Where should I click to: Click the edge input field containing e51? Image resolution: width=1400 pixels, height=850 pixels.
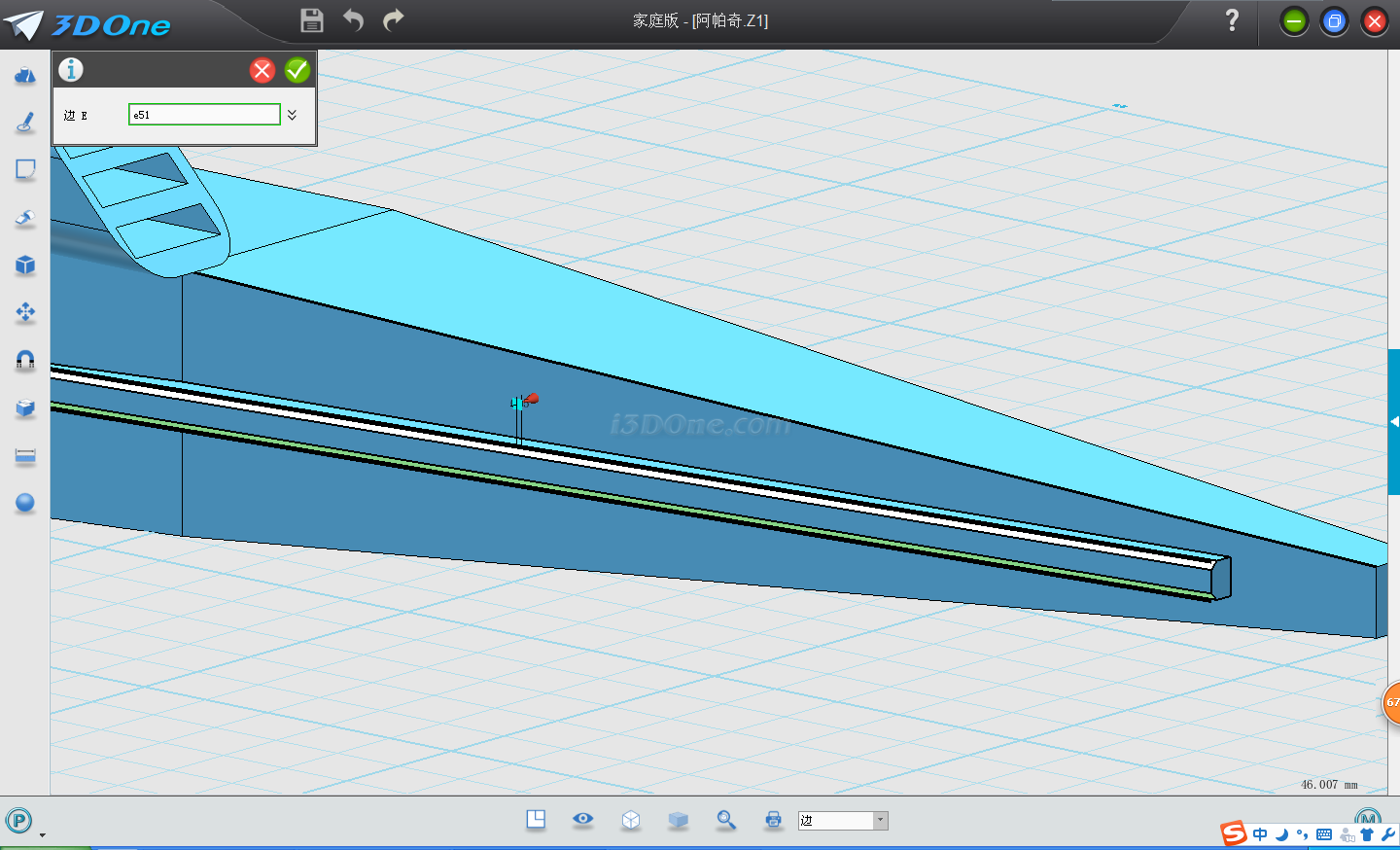click(x=204, y=115)
